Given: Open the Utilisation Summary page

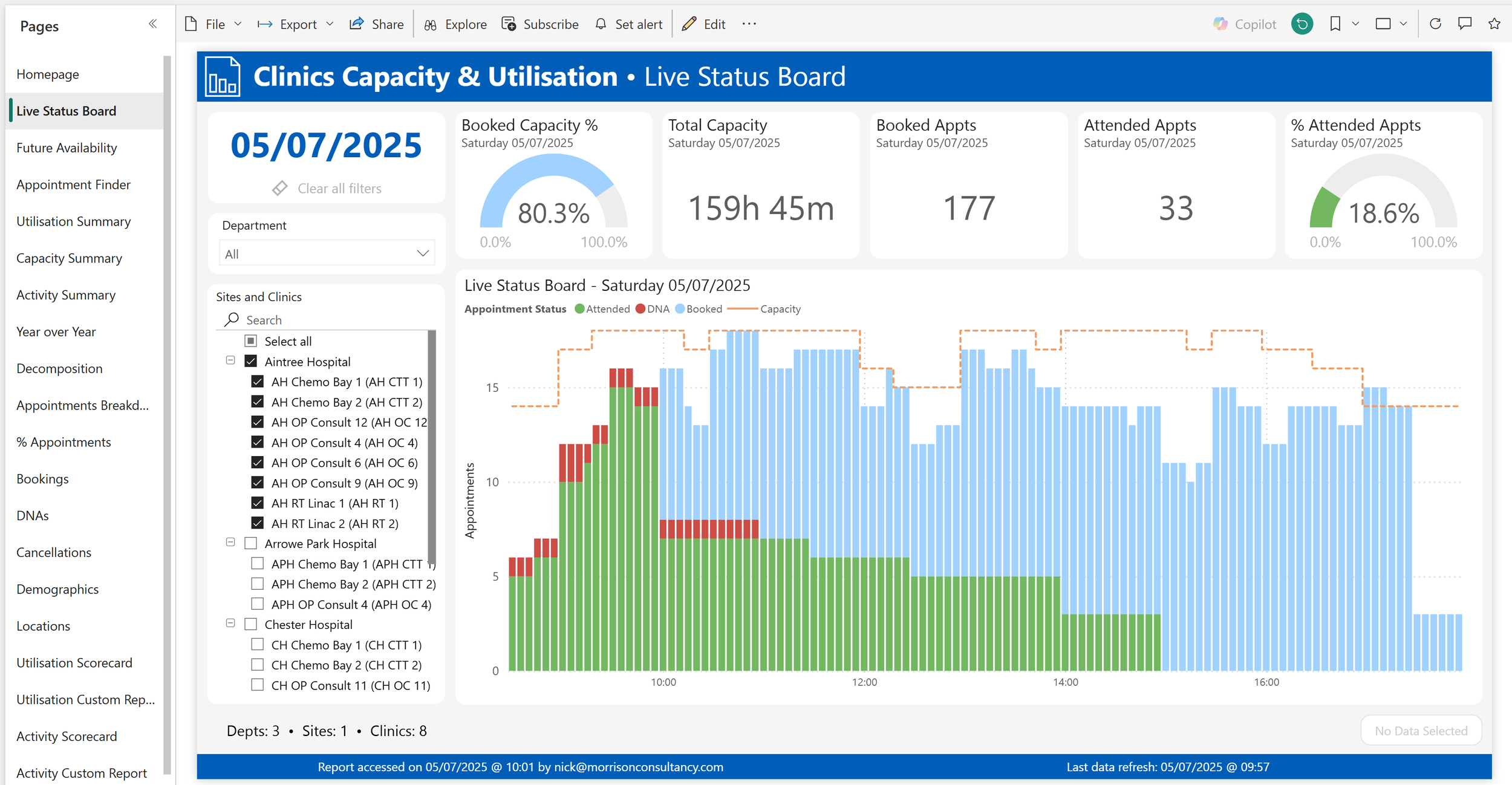Looking at the screenshot, I should click(73, 221).
